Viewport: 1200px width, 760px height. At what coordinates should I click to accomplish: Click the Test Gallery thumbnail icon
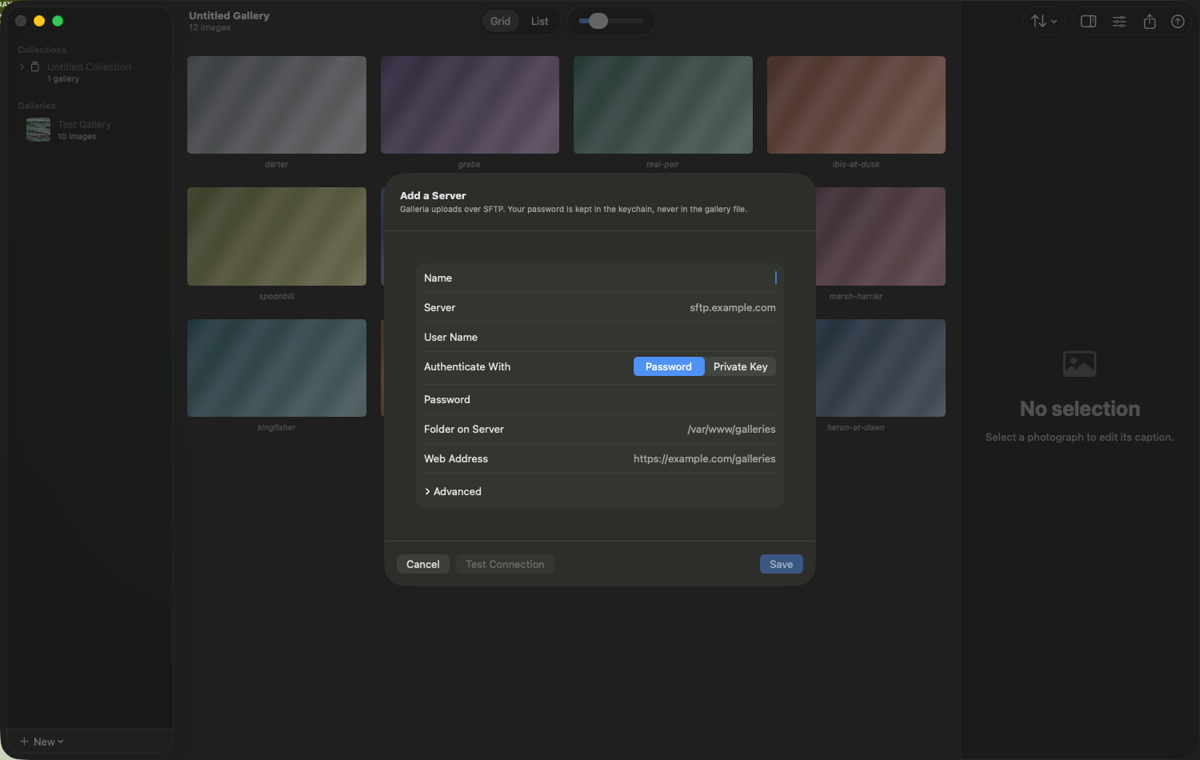tap(38, 130)
